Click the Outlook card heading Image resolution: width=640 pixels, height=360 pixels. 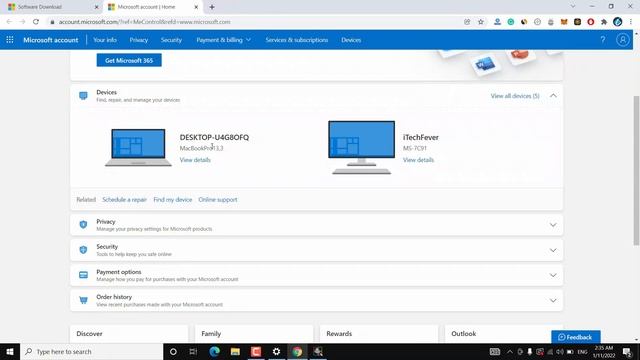click(x=464, y=333)
